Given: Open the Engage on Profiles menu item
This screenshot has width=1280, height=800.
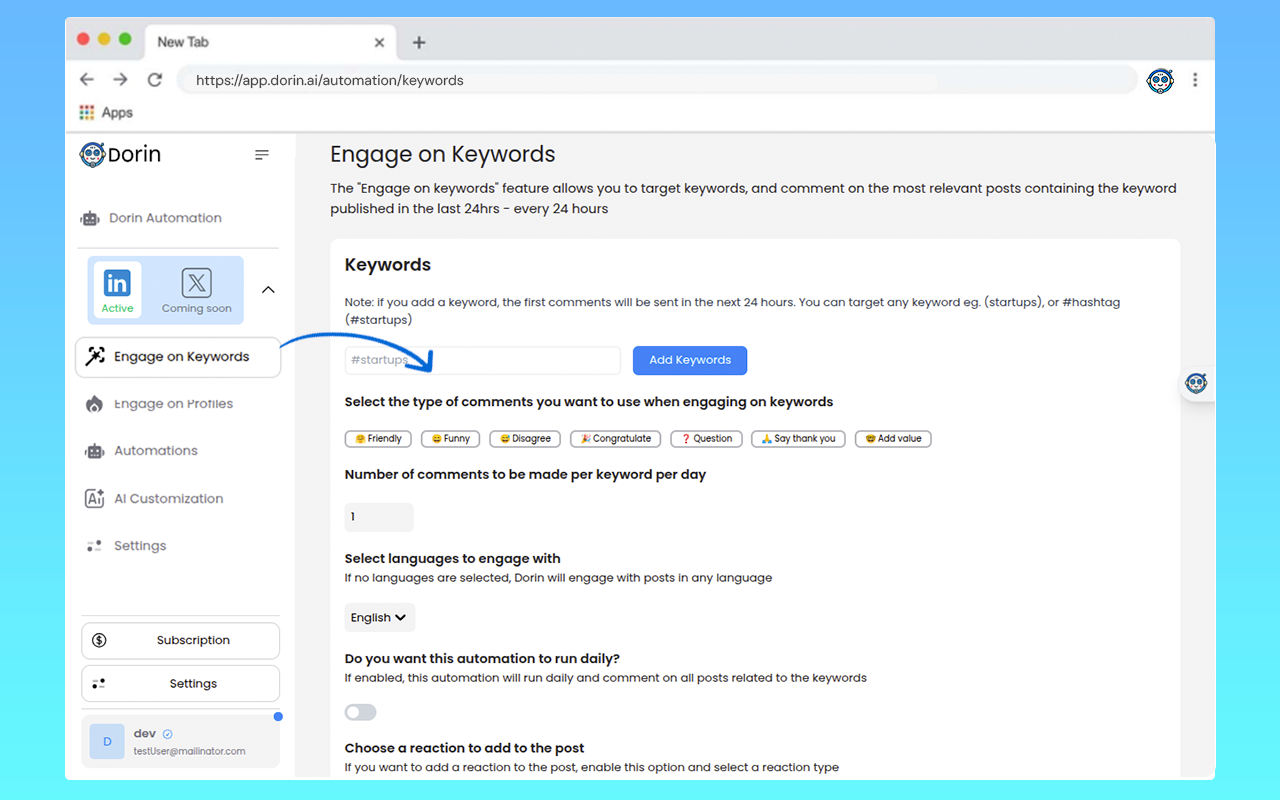Looking at the screenshot, I should tap(160, 404).
